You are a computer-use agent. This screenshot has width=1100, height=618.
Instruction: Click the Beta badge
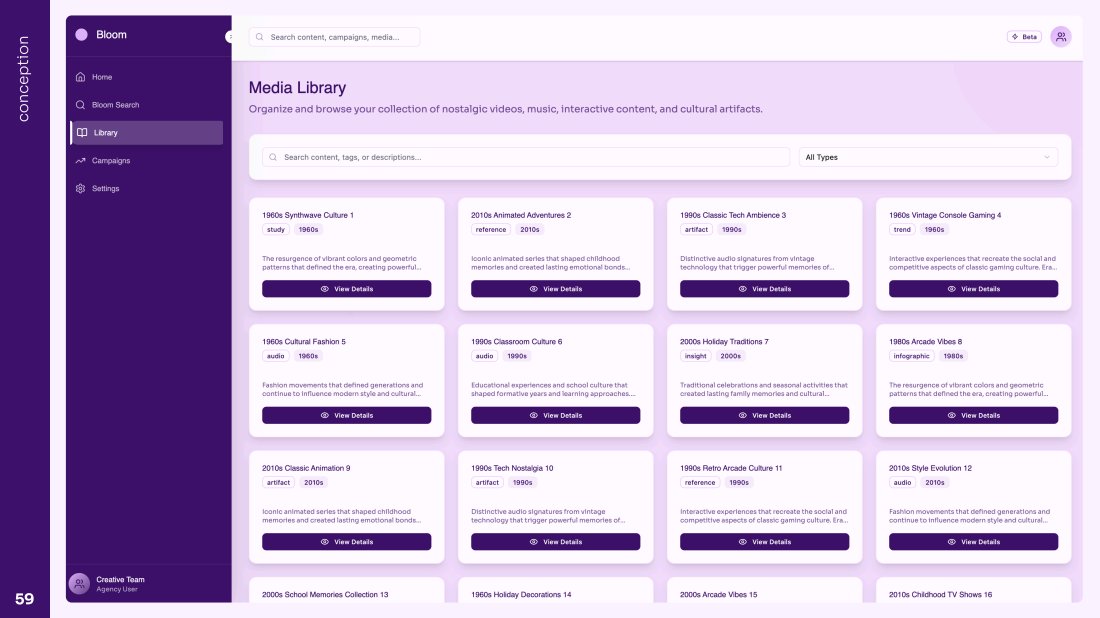click(1024, 37)
